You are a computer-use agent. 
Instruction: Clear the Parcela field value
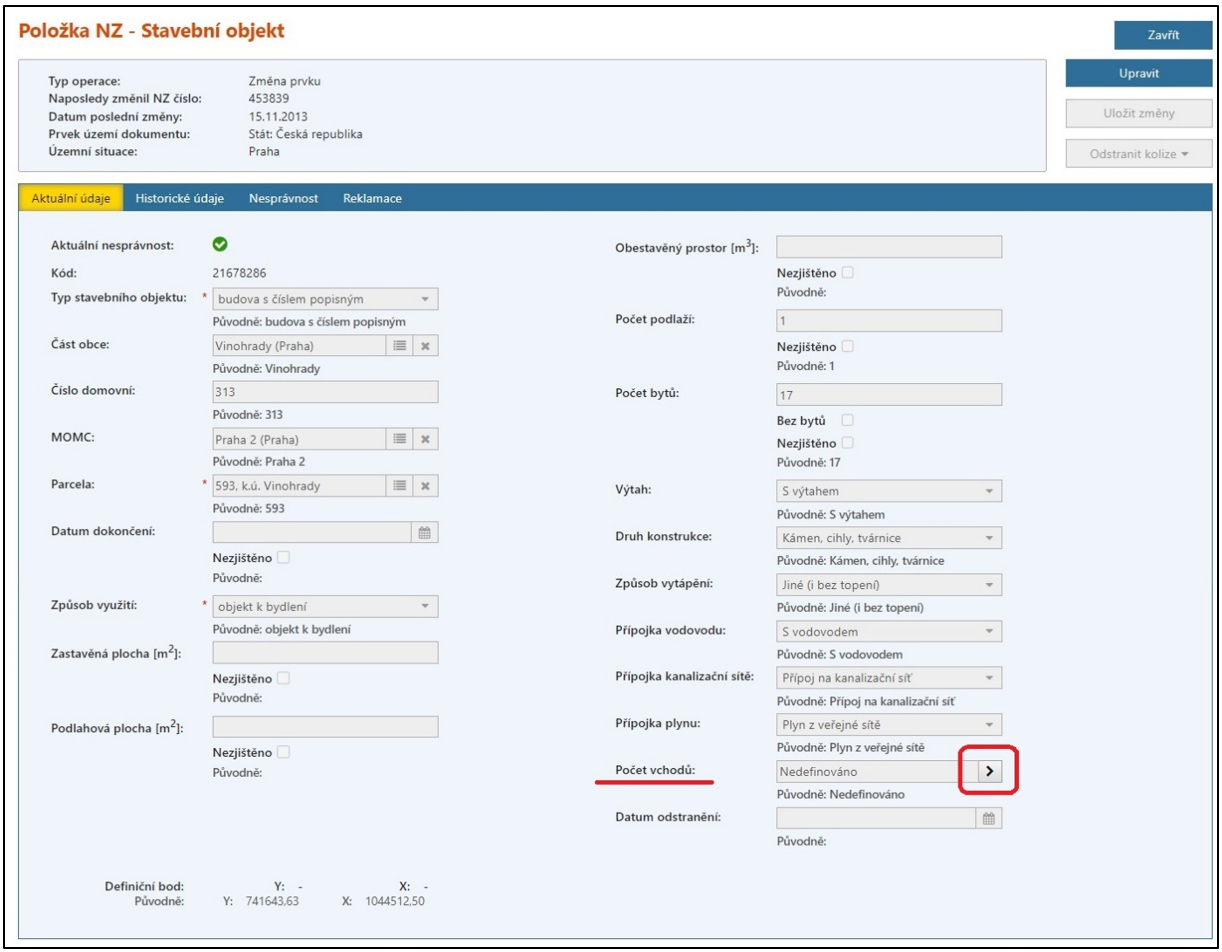click(x=425, y=486)
